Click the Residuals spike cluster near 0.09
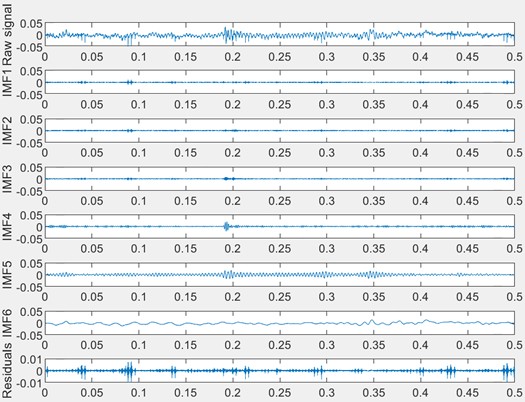This screenshot has height=402, width=525. (129, 371)
